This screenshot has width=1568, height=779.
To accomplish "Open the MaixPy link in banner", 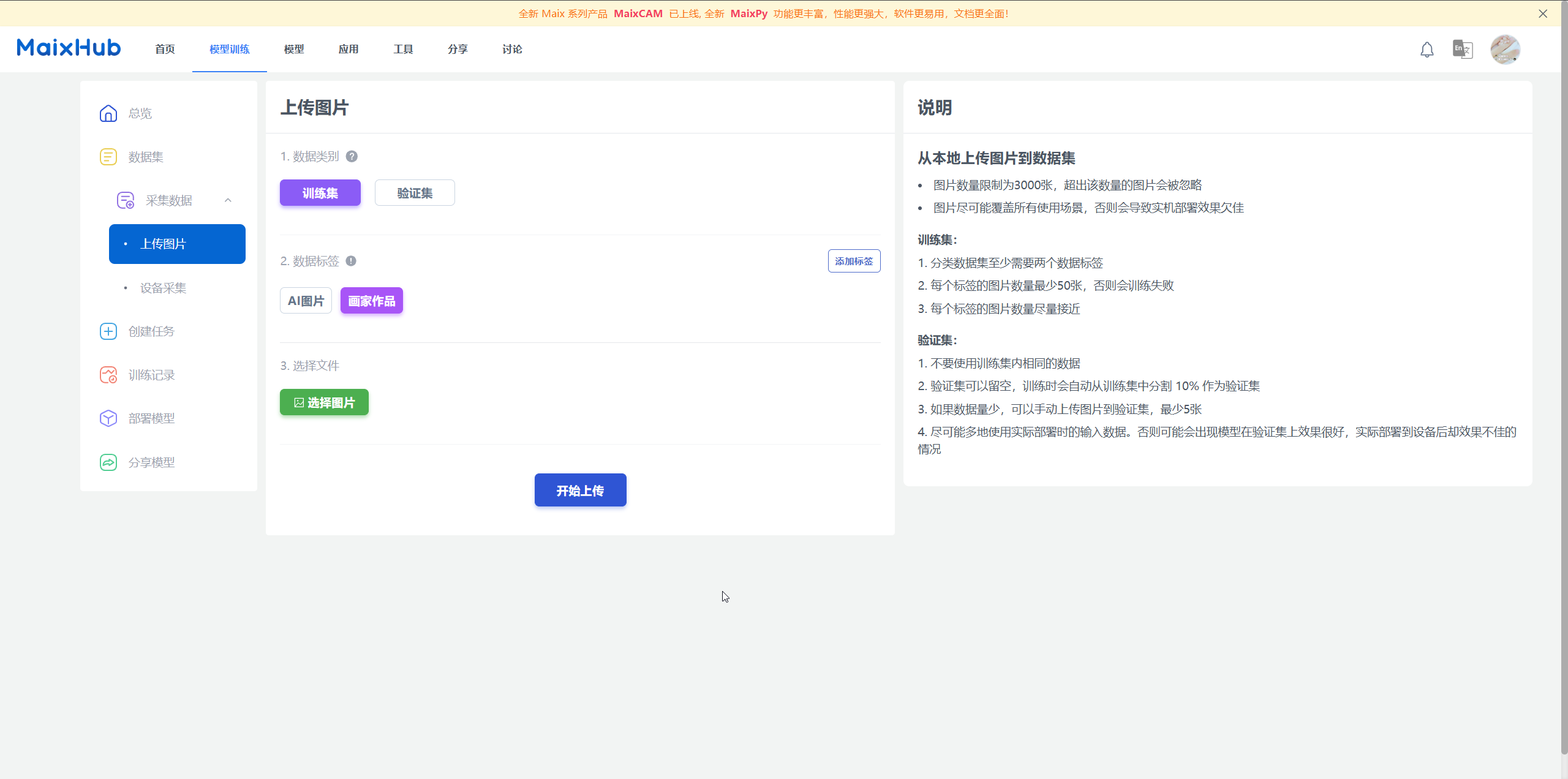I will click(748, 13).
